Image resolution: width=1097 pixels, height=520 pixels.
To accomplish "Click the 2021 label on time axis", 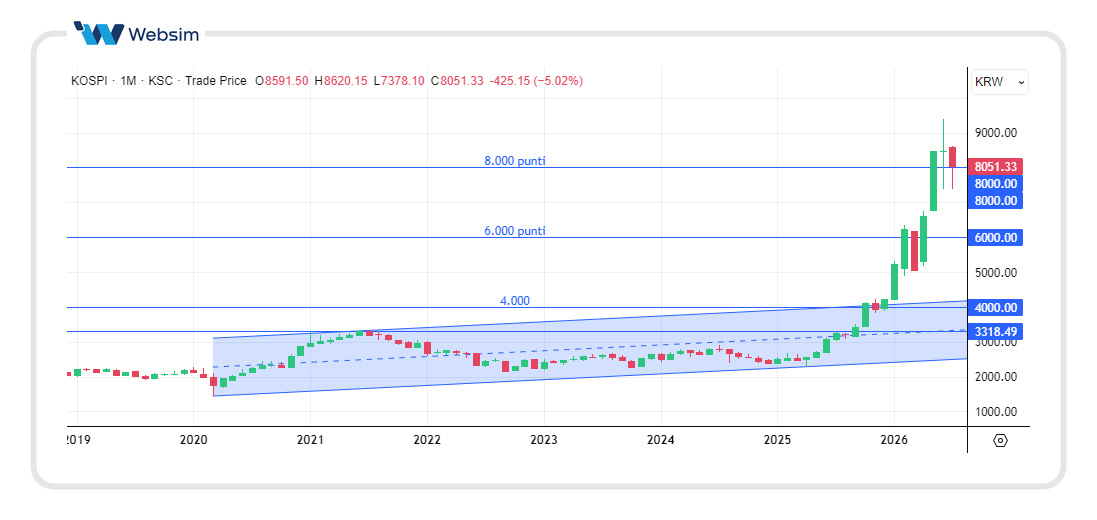I will click(310, 440).
